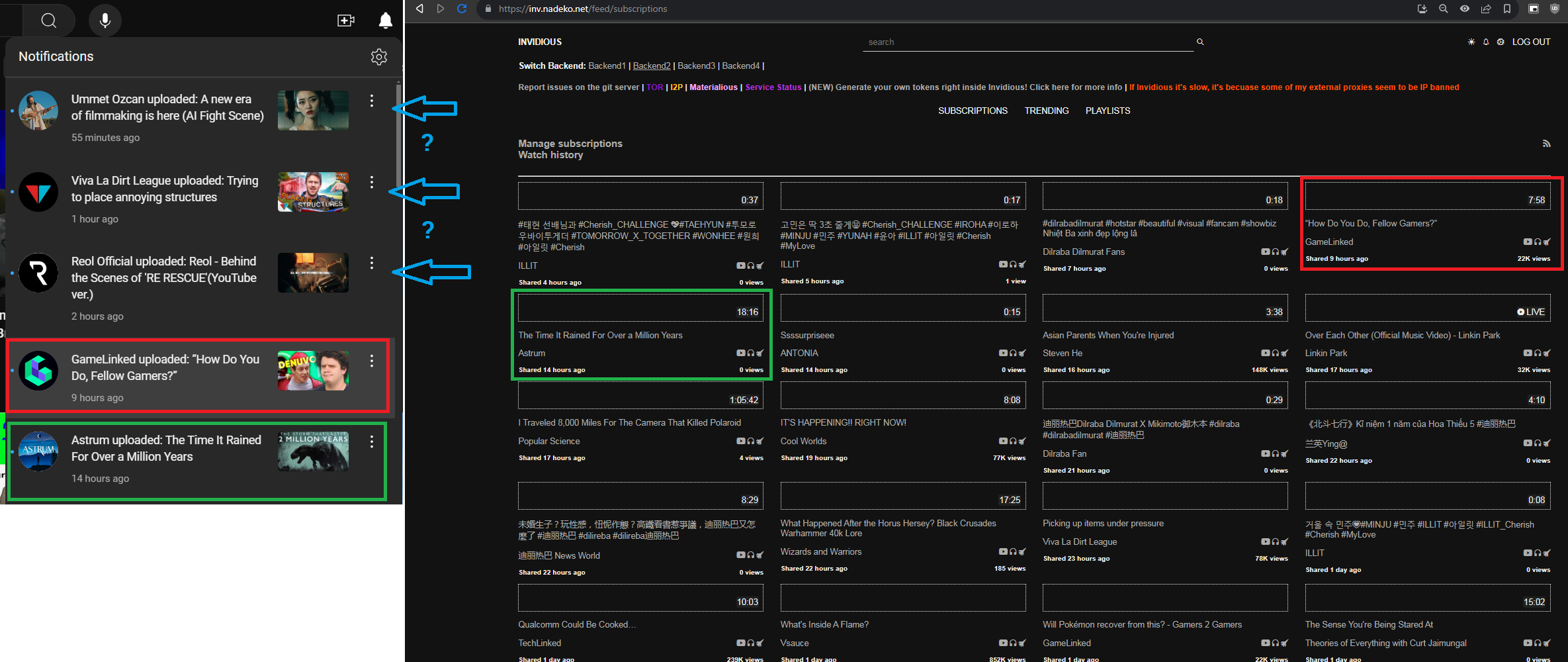This screenshot has width=1568, height=662.
Task: Open options menu for Reol Official notification
Action: pyautogui.click(x=372, y=263)
